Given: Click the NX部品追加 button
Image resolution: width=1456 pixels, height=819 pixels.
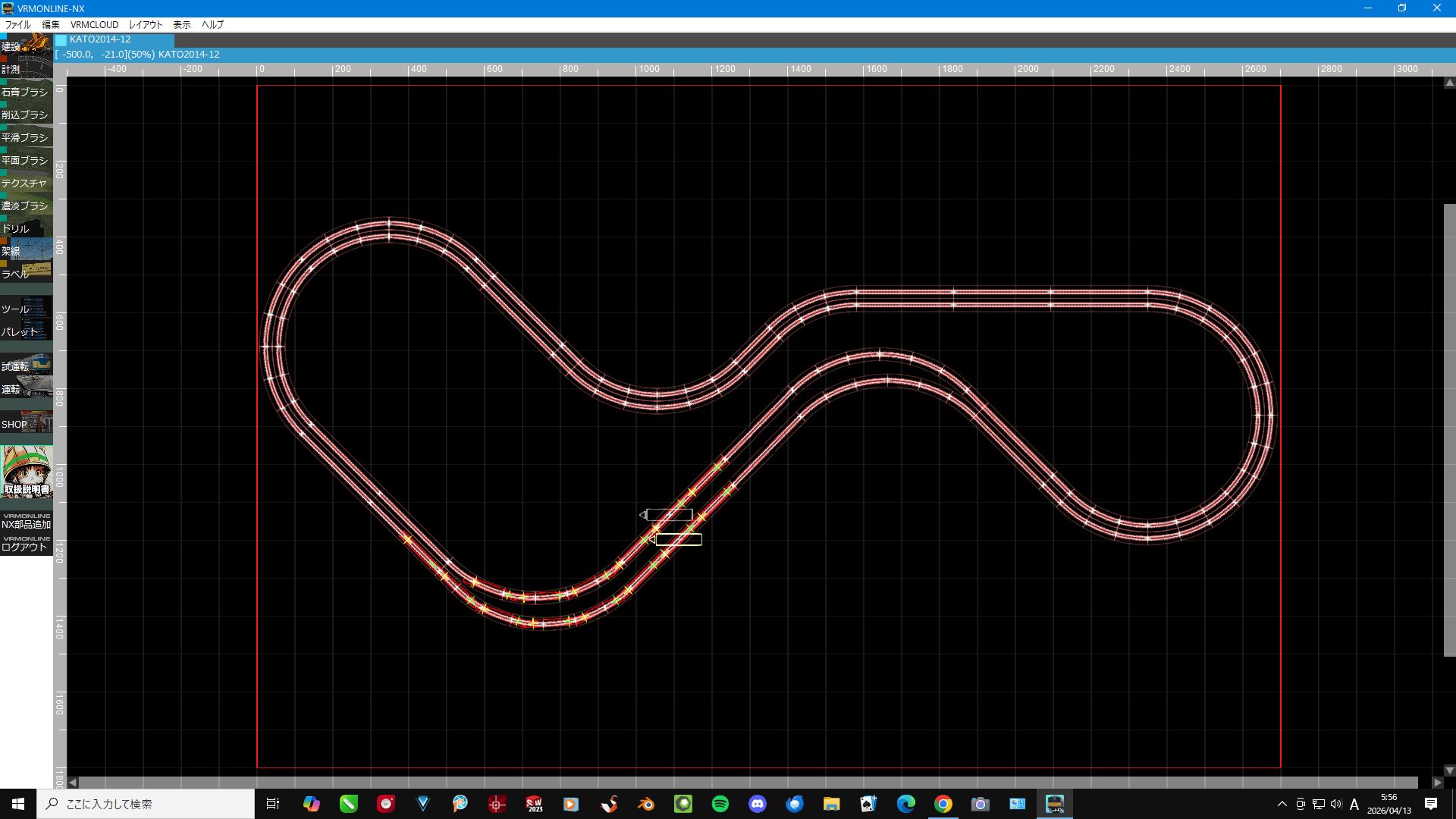Looking at the screenshot, I should tap(27, 522).
